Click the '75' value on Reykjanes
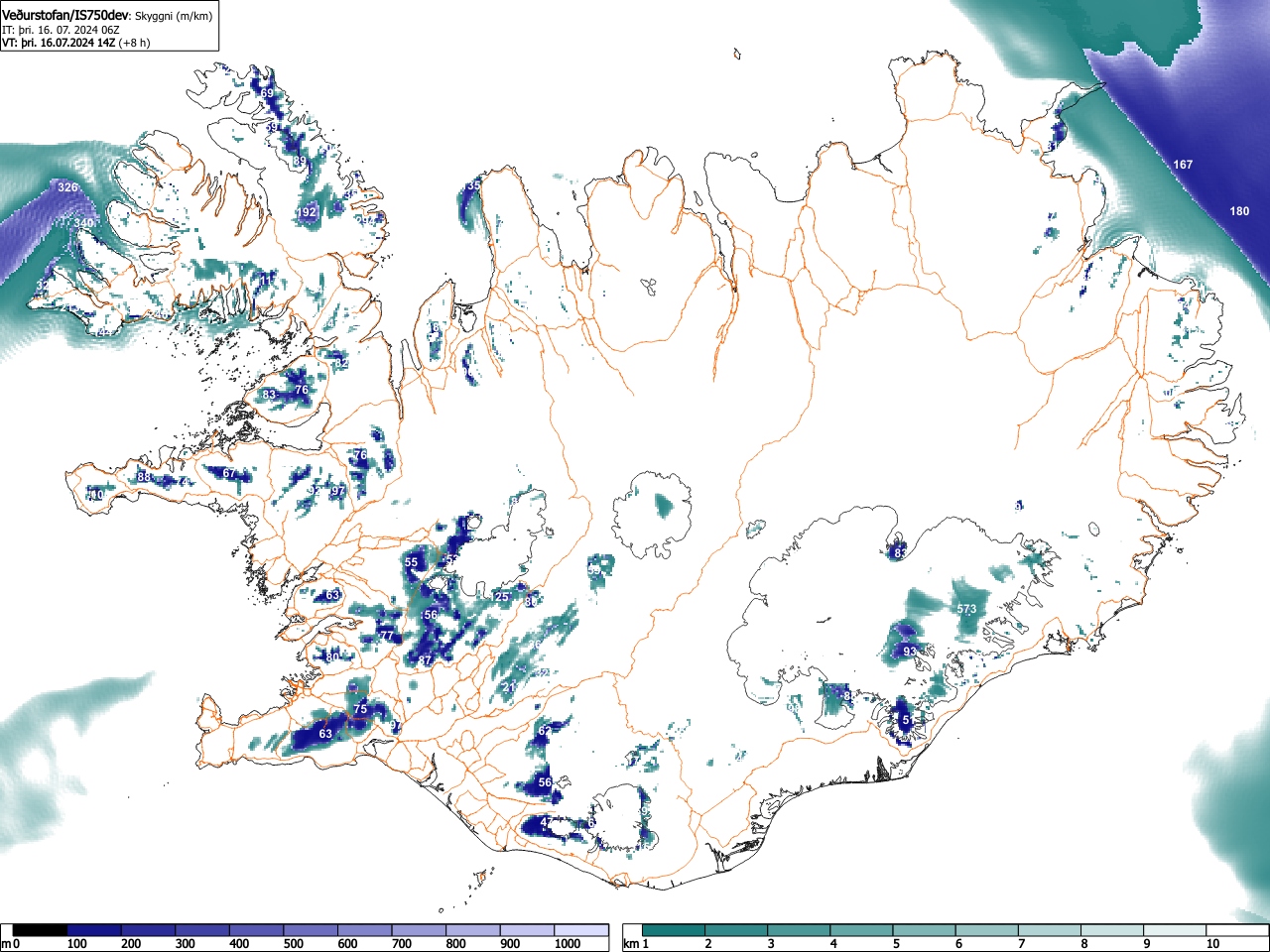1270x952 pixels. pyautogui.click(x=360, y=709)
